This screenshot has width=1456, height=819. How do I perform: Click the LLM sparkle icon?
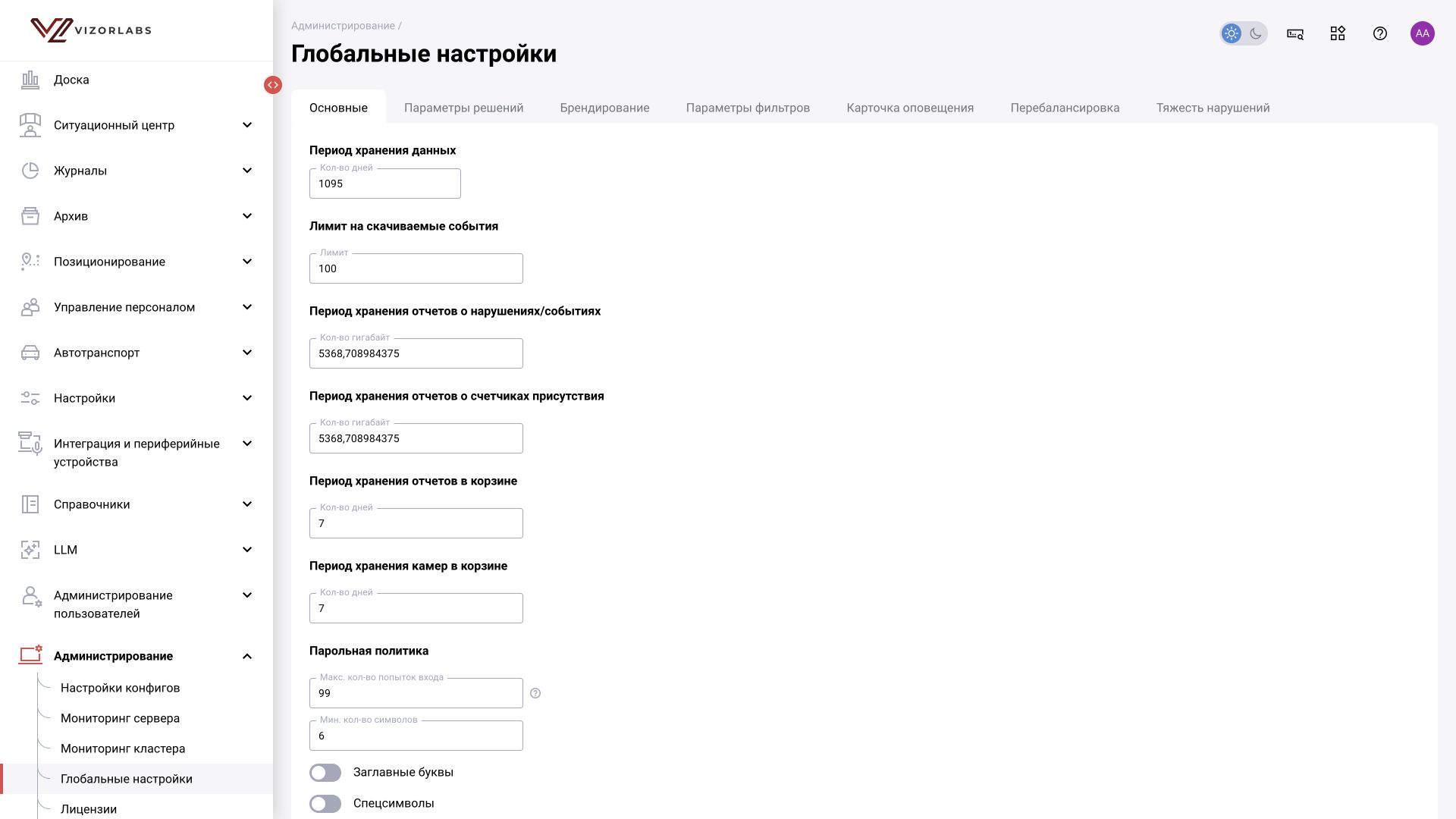pos(30,550)
